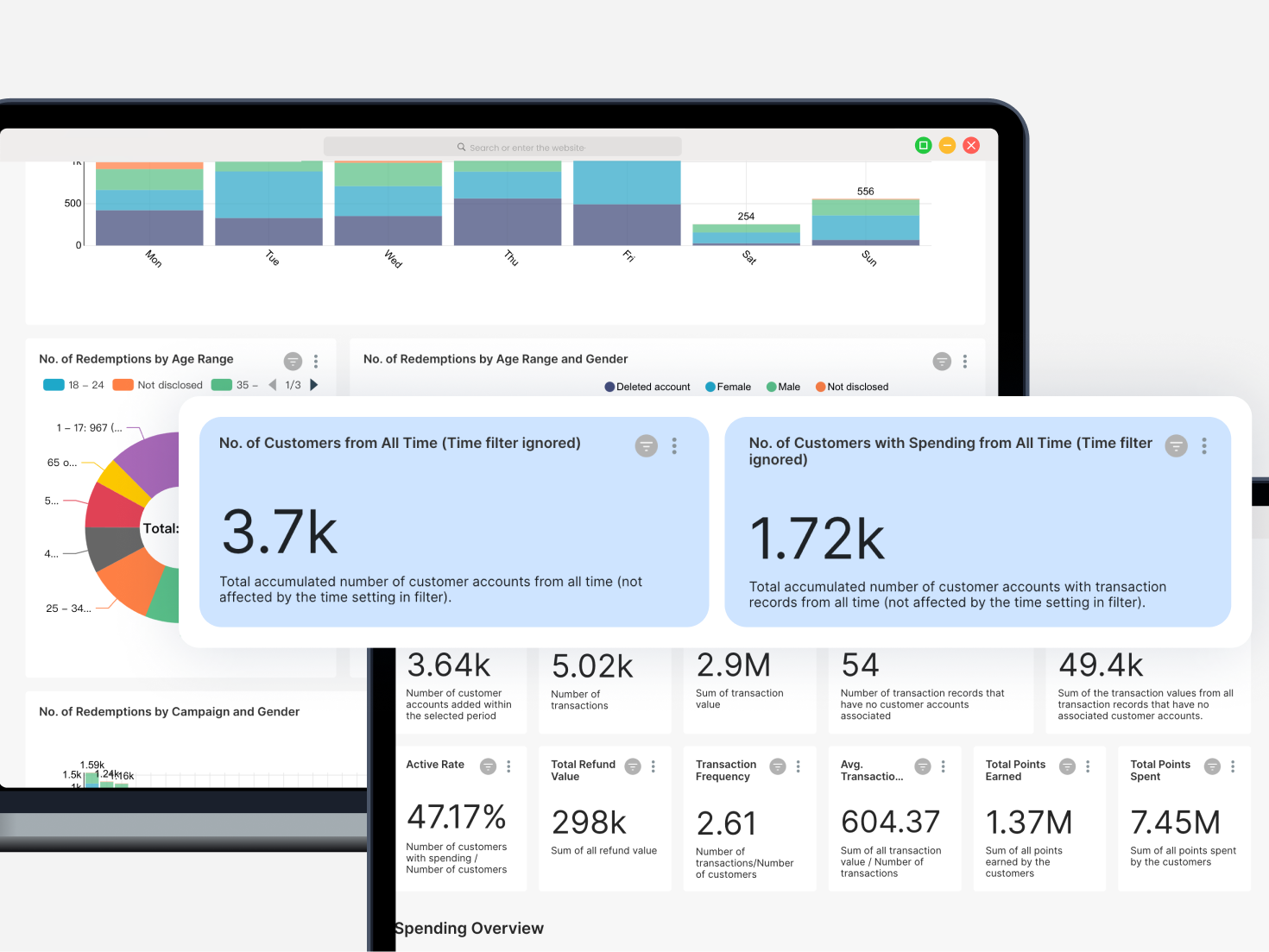1269x952 pixels.
Task: Open Total Points Spent three-dot menu
Action: point(1233,766)
